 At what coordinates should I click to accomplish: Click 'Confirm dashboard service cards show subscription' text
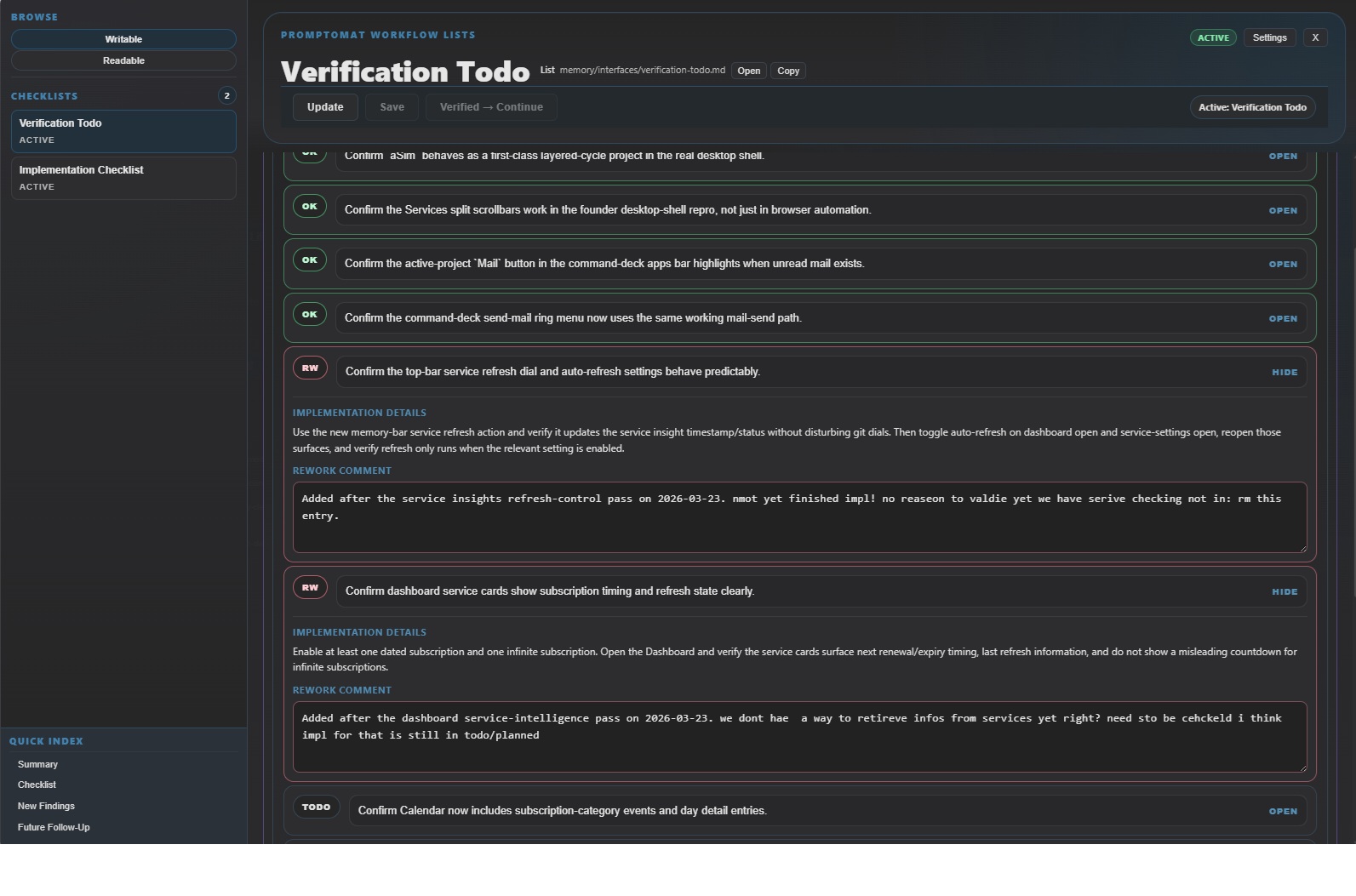coord(550,591)
